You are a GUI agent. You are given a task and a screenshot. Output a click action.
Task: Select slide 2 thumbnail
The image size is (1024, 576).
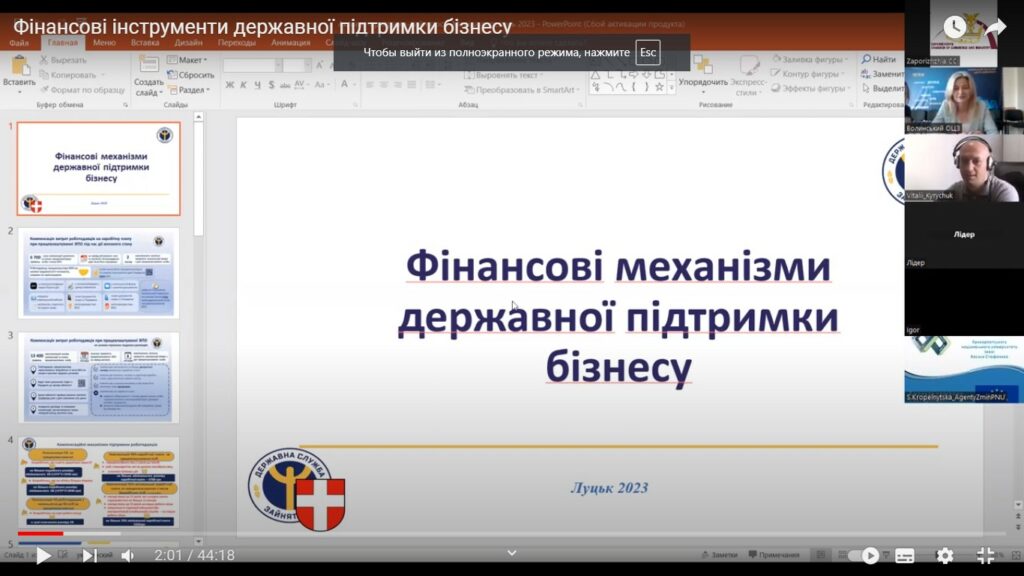(99, 273)
